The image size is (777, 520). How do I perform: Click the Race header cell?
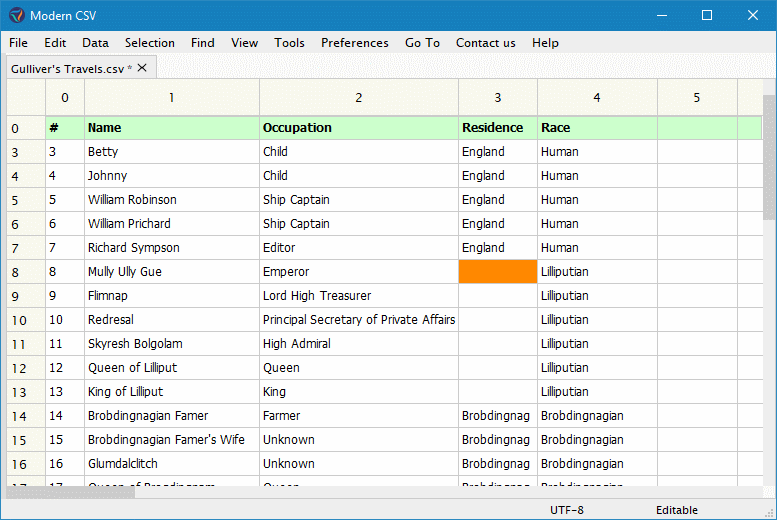point(597,128)
